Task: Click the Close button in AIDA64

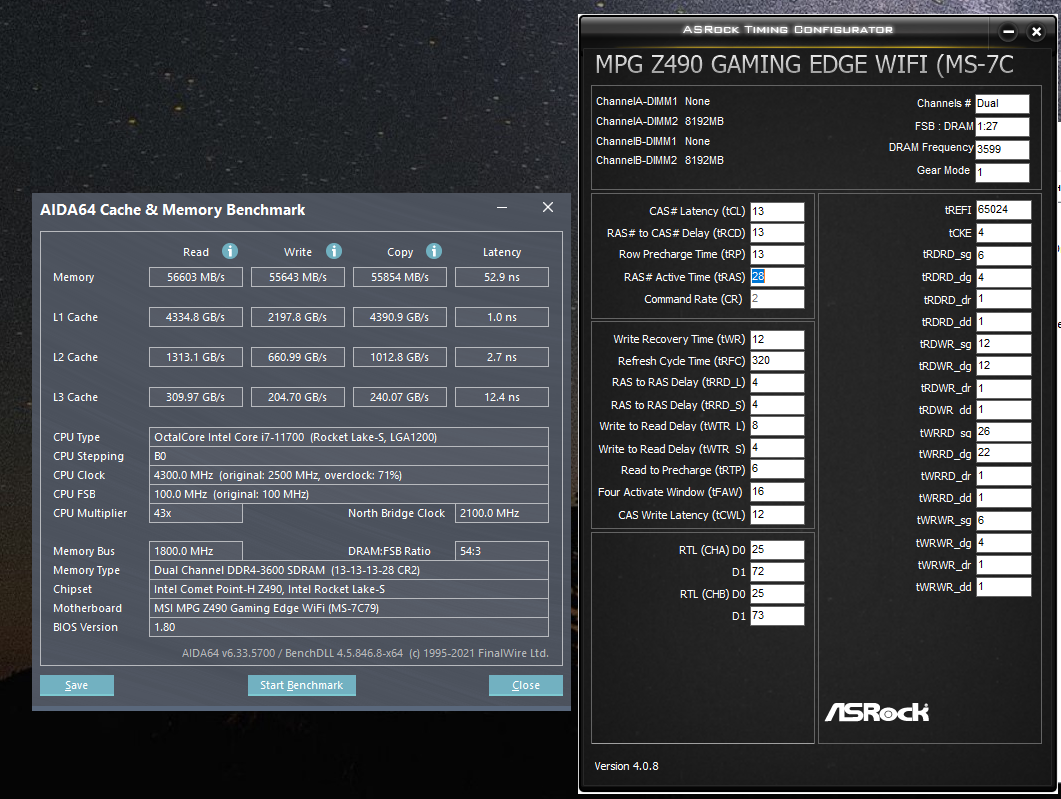Action: click(x=526, y=685)
